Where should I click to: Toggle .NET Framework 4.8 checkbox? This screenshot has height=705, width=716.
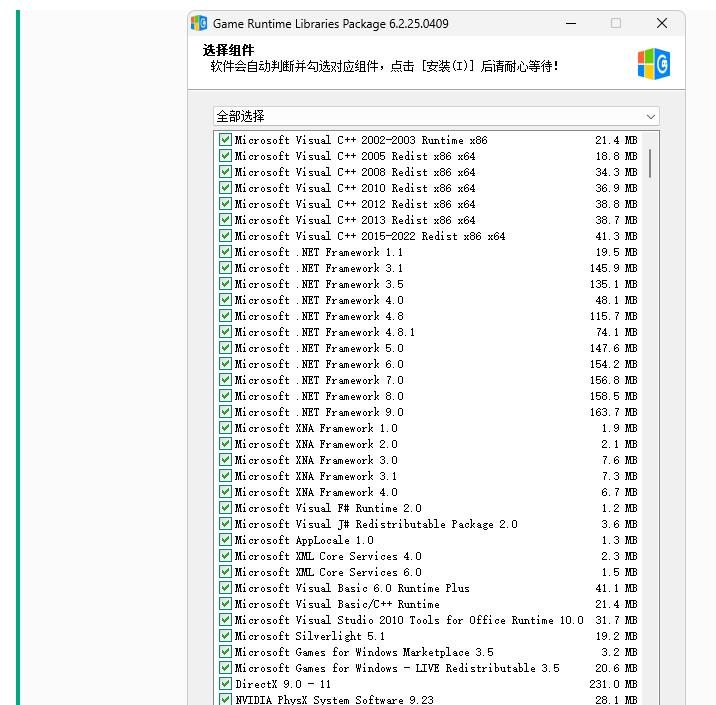tap(225, 316)
